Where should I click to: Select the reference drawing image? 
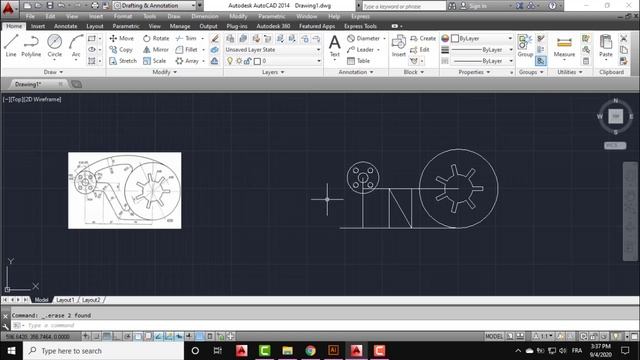click(x=125, y=191)
